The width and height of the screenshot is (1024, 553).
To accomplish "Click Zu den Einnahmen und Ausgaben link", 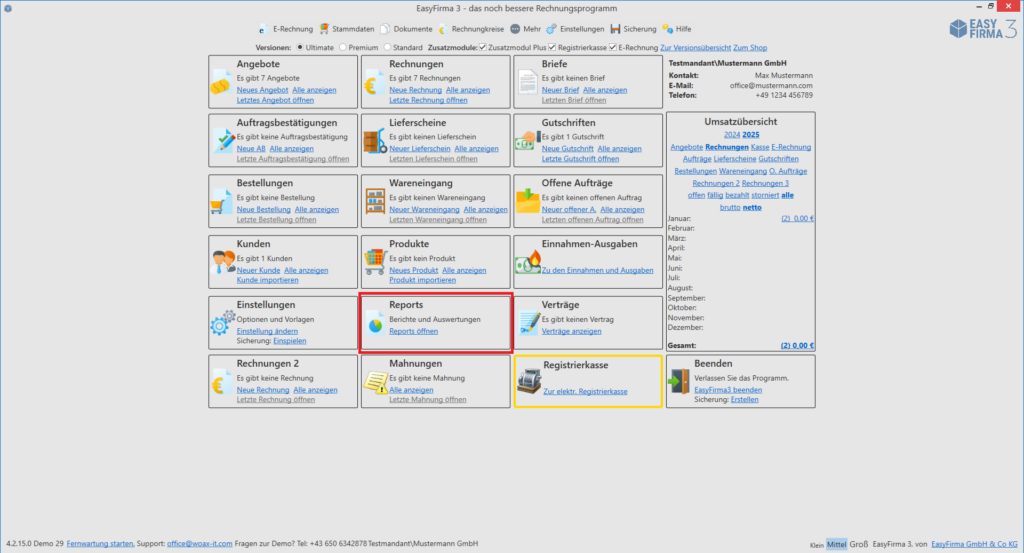I will tap(597, 270).
